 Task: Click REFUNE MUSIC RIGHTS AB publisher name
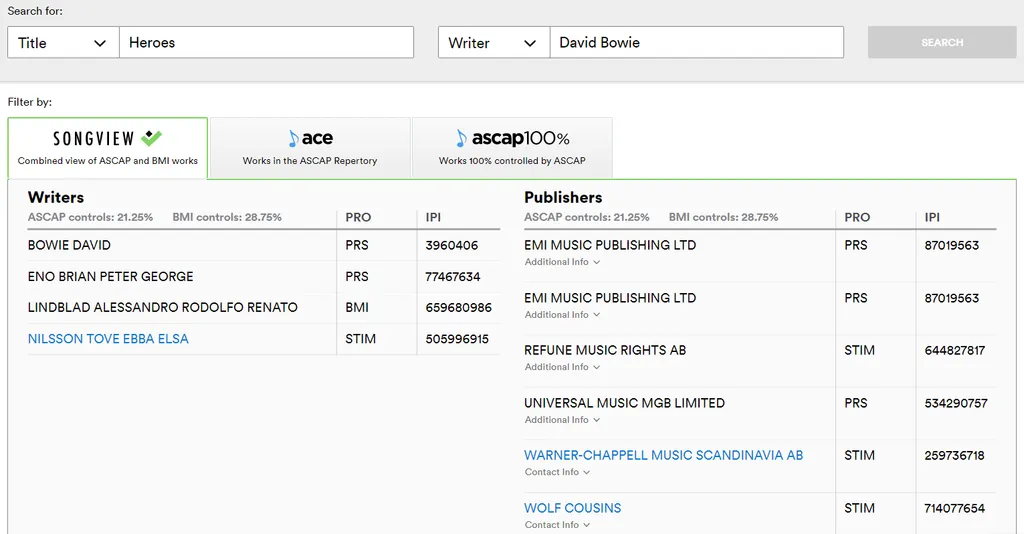point(605,350)
